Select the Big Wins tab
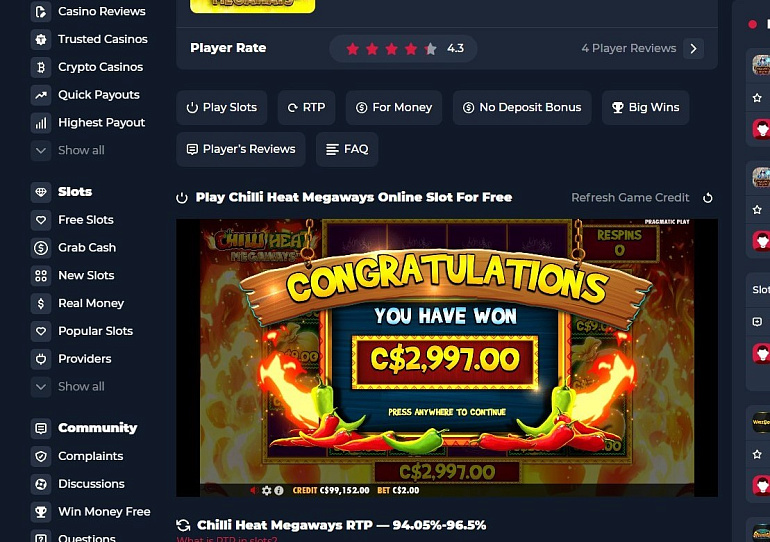This screenshot has height=542, width=770. tap(645, 108)
